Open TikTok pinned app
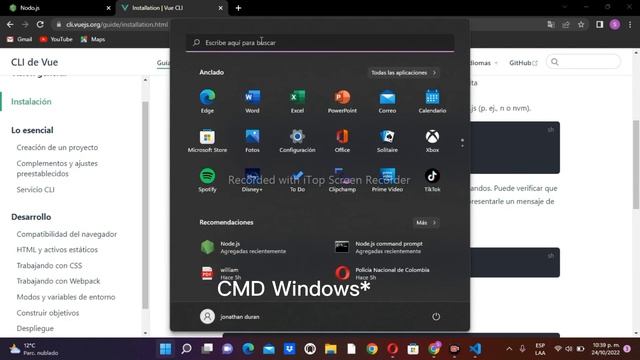The width and height of the screenshot is (640, 360). [432, 180]
